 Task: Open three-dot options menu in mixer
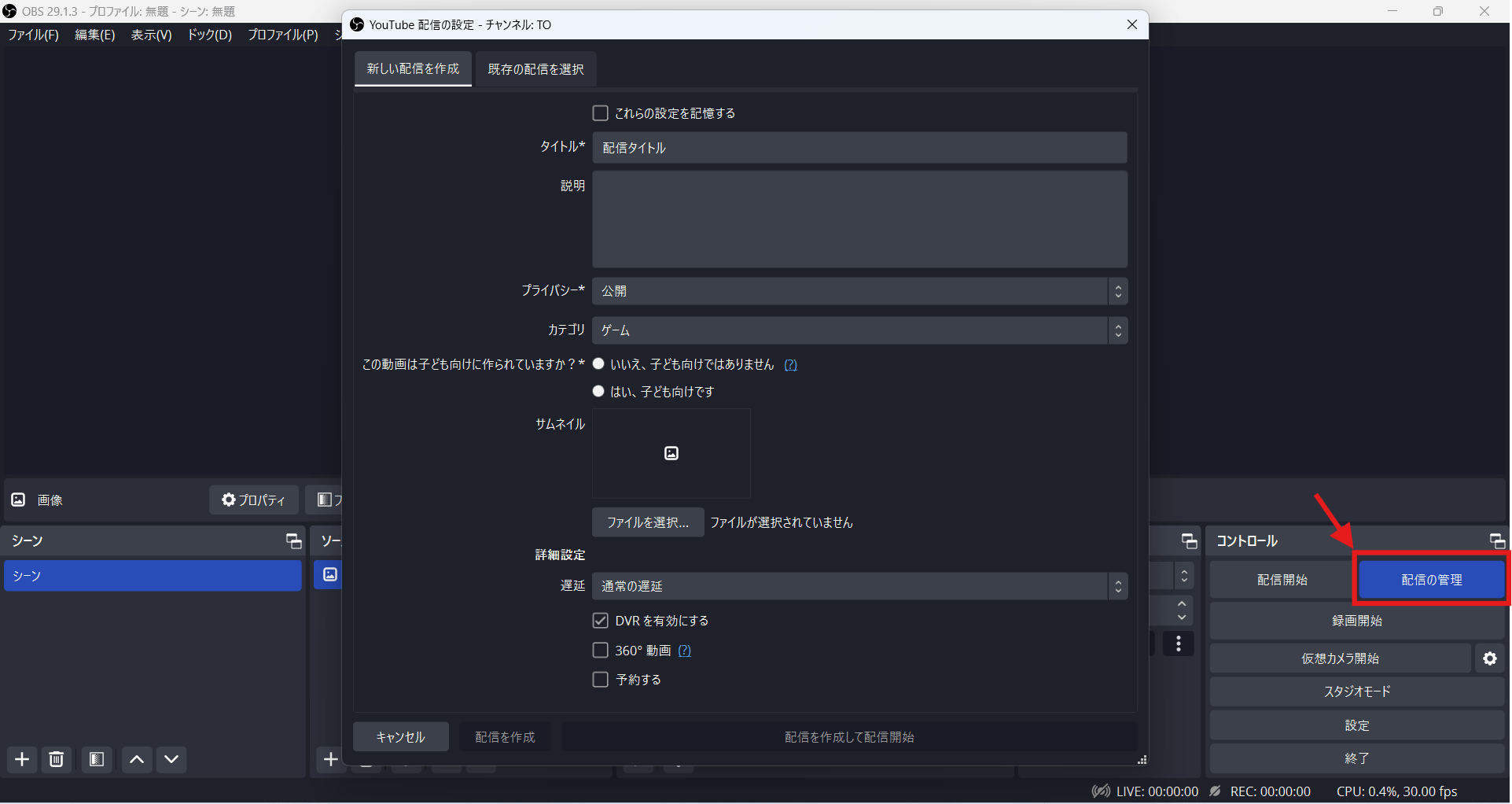point(1178,644)
